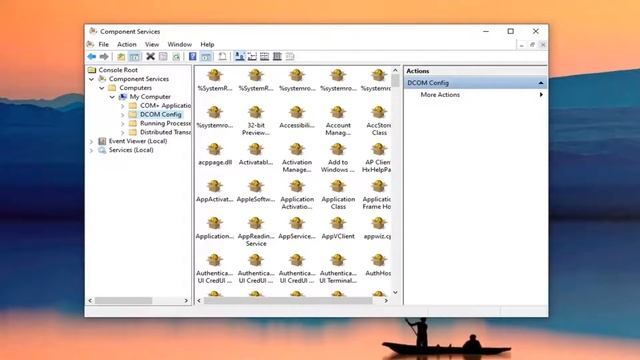This screenshot has width=640, height=360.
Task: Expand the Services (Local) node
Action: [91, 150]
